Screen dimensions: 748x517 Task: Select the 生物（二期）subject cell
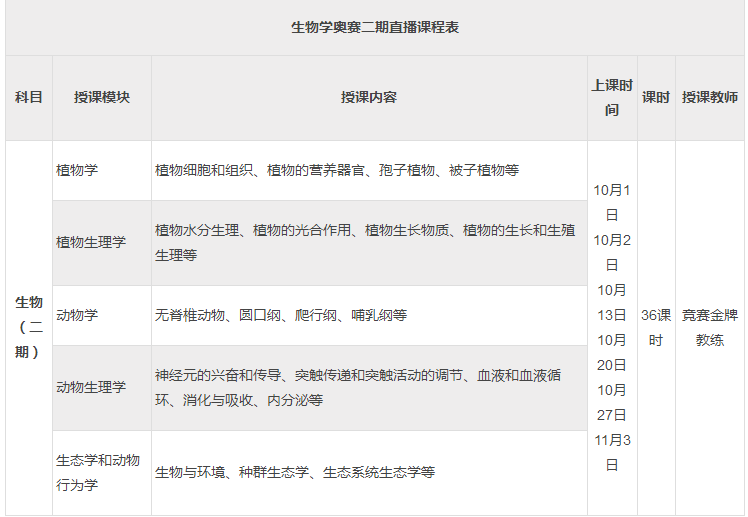29,327
